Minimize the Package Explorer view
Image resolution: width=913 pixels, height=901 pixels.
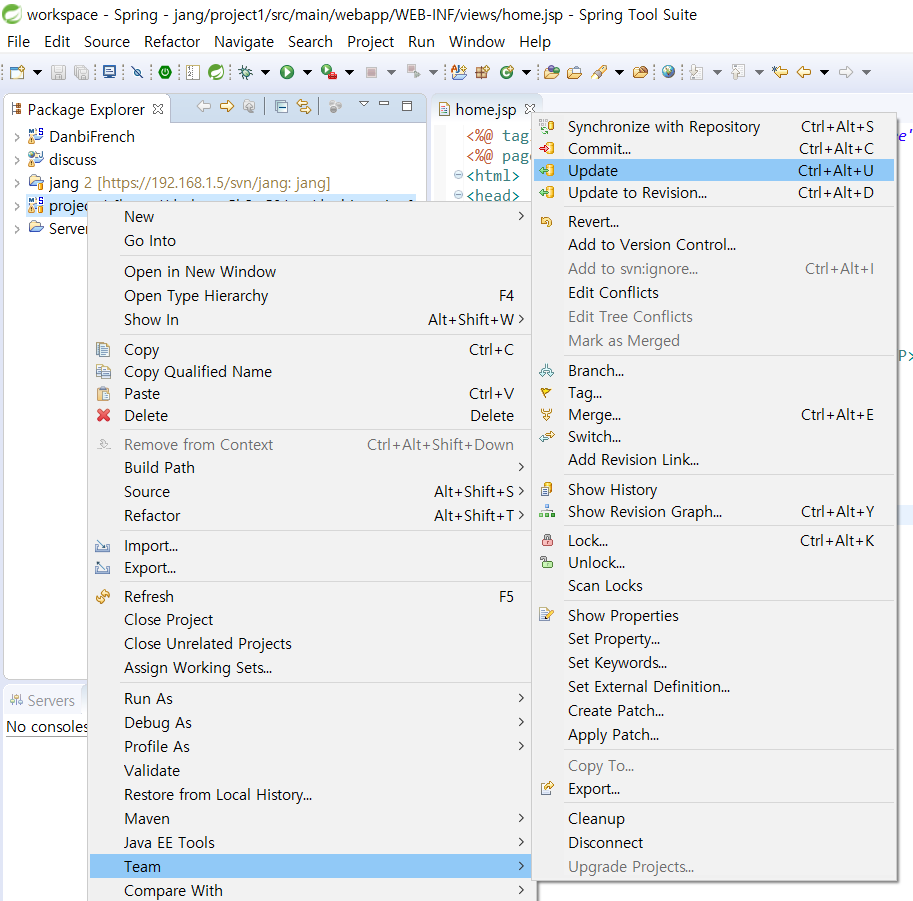384,104
